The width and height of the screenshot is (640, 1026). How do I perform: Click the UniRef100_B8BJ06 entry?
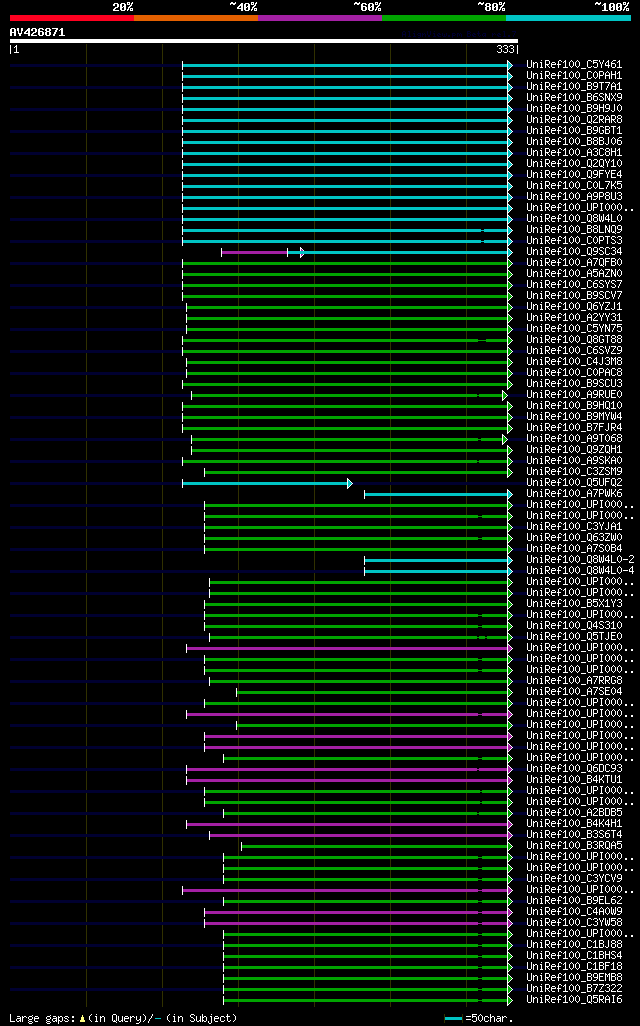point(574,141)
